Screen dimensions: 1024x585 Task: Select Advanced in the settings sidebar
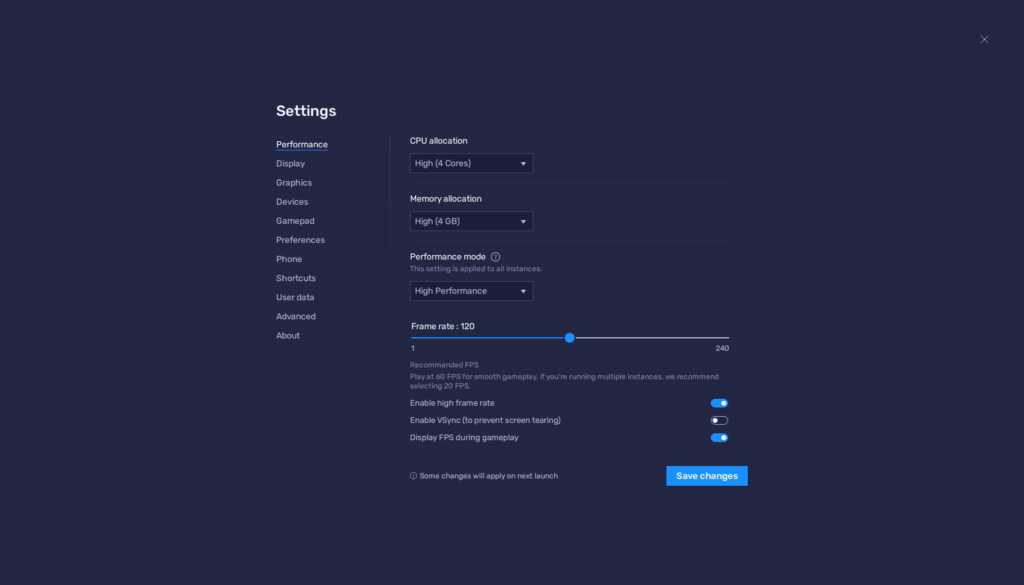(x=295, y=316)
